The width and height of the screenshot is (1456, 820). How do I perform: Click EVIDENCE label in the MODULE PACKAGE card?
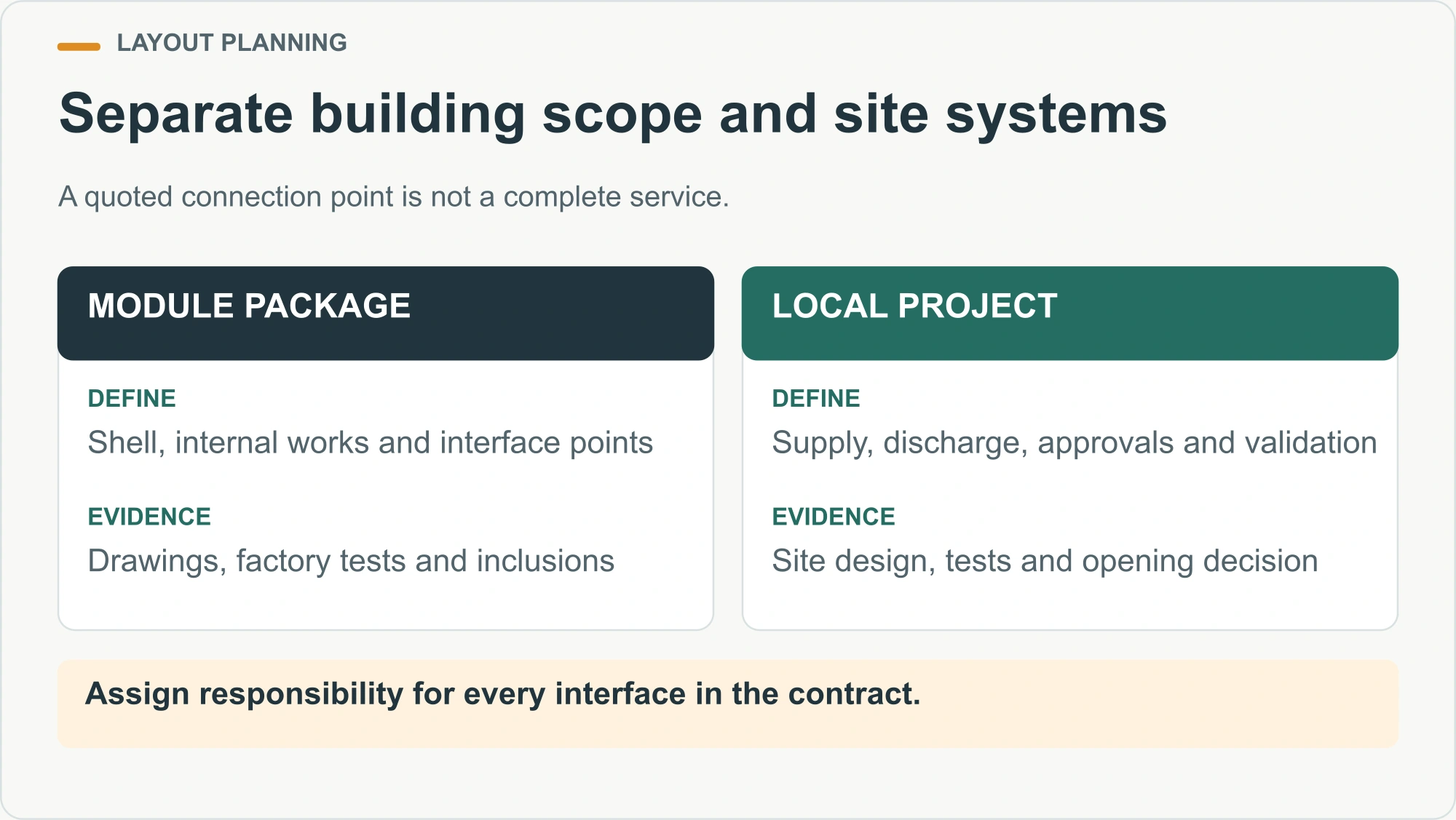click(149, 517)
